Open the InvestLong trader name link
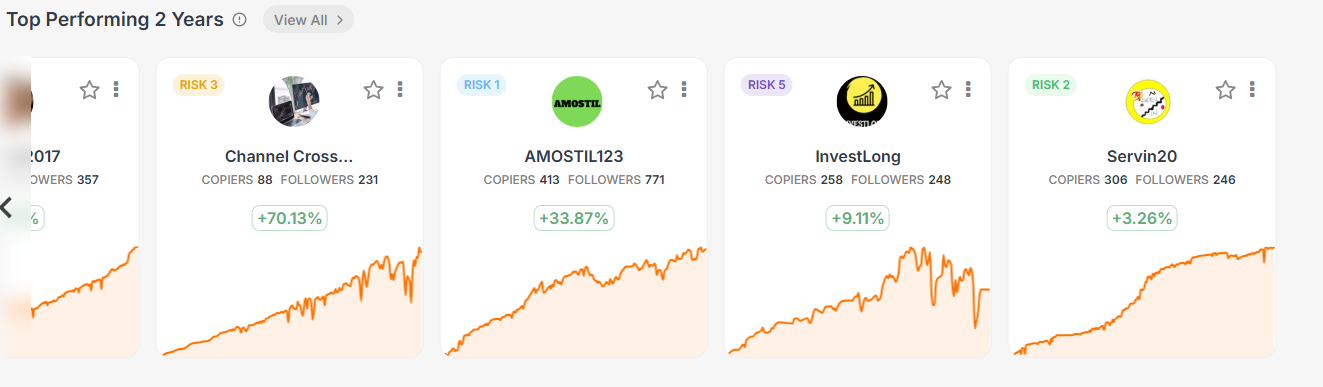Viewport: 1323px width, 387px height. tap(858, 157)
